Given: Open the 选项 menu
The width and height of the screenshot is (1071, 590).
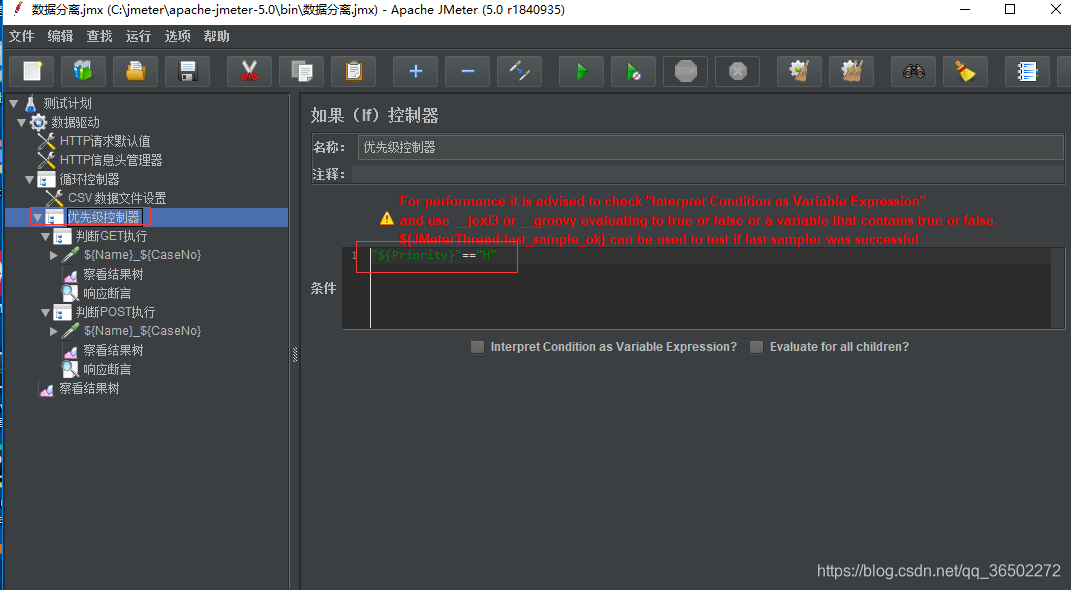Looking at the screenshot, I should (177, 36).
